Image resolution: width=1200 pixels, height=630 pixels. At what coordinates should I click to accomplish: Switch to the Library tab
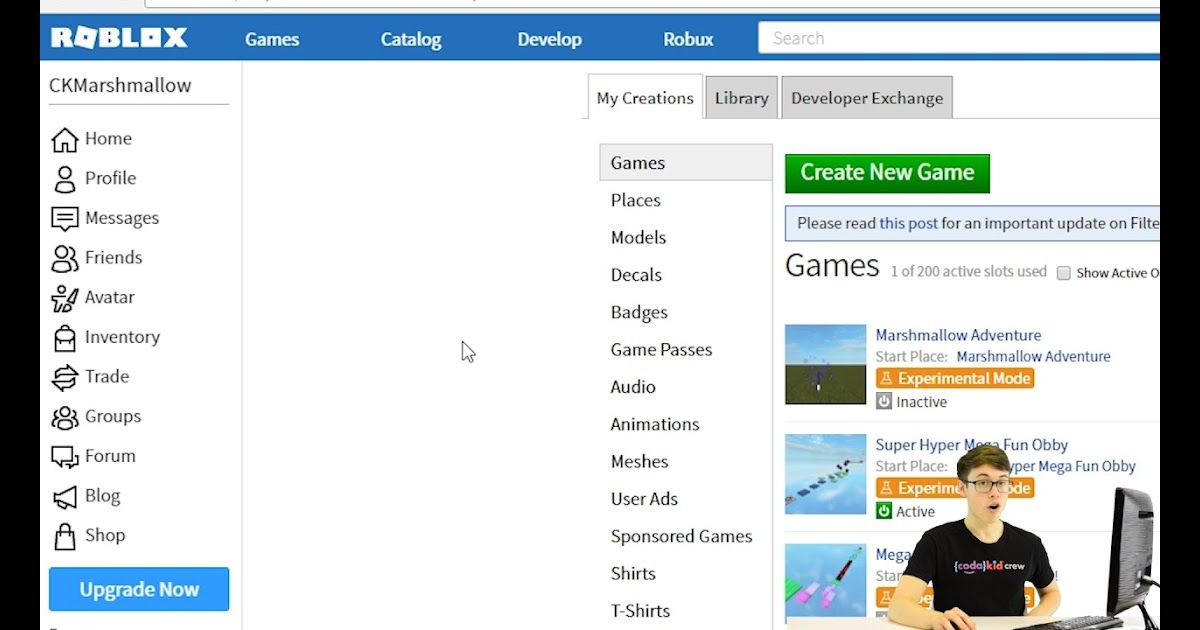pos(741,98)
